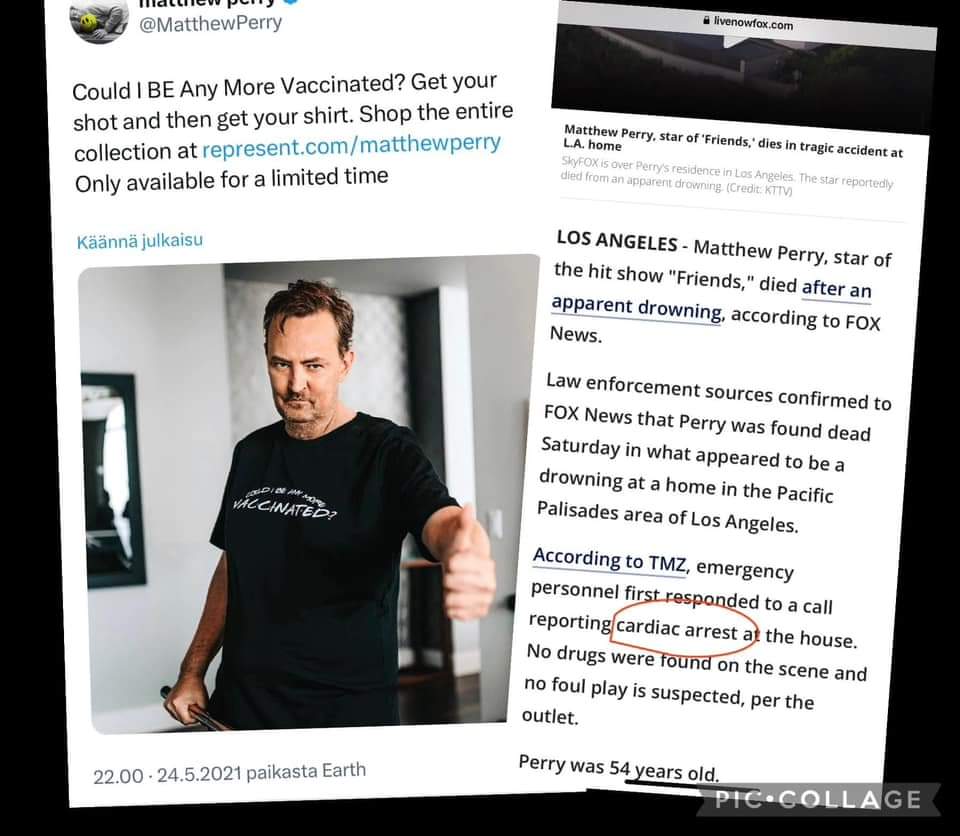
Task: Follow the "after an apparent drowning" link
Action: click(711, 299)
